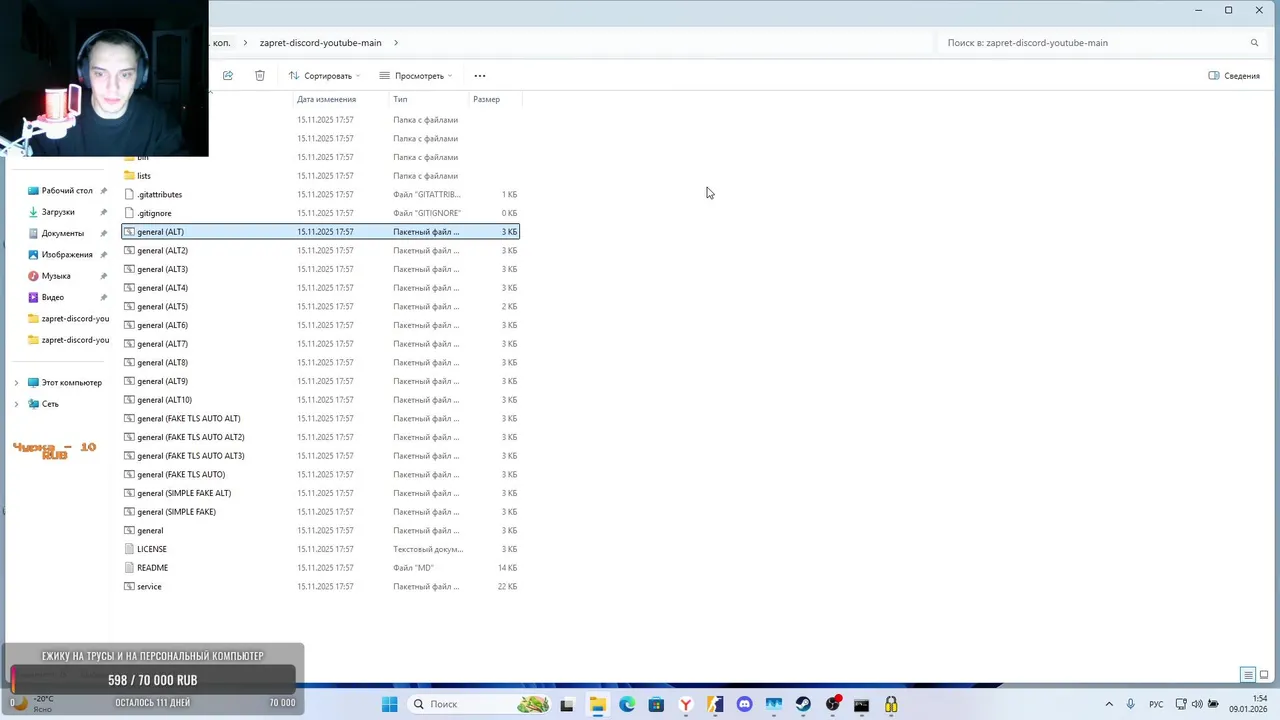Open Изображения in navigation pane
Image resolution: width=1280 pixels, height=720 pixels.
pos(67,255)
